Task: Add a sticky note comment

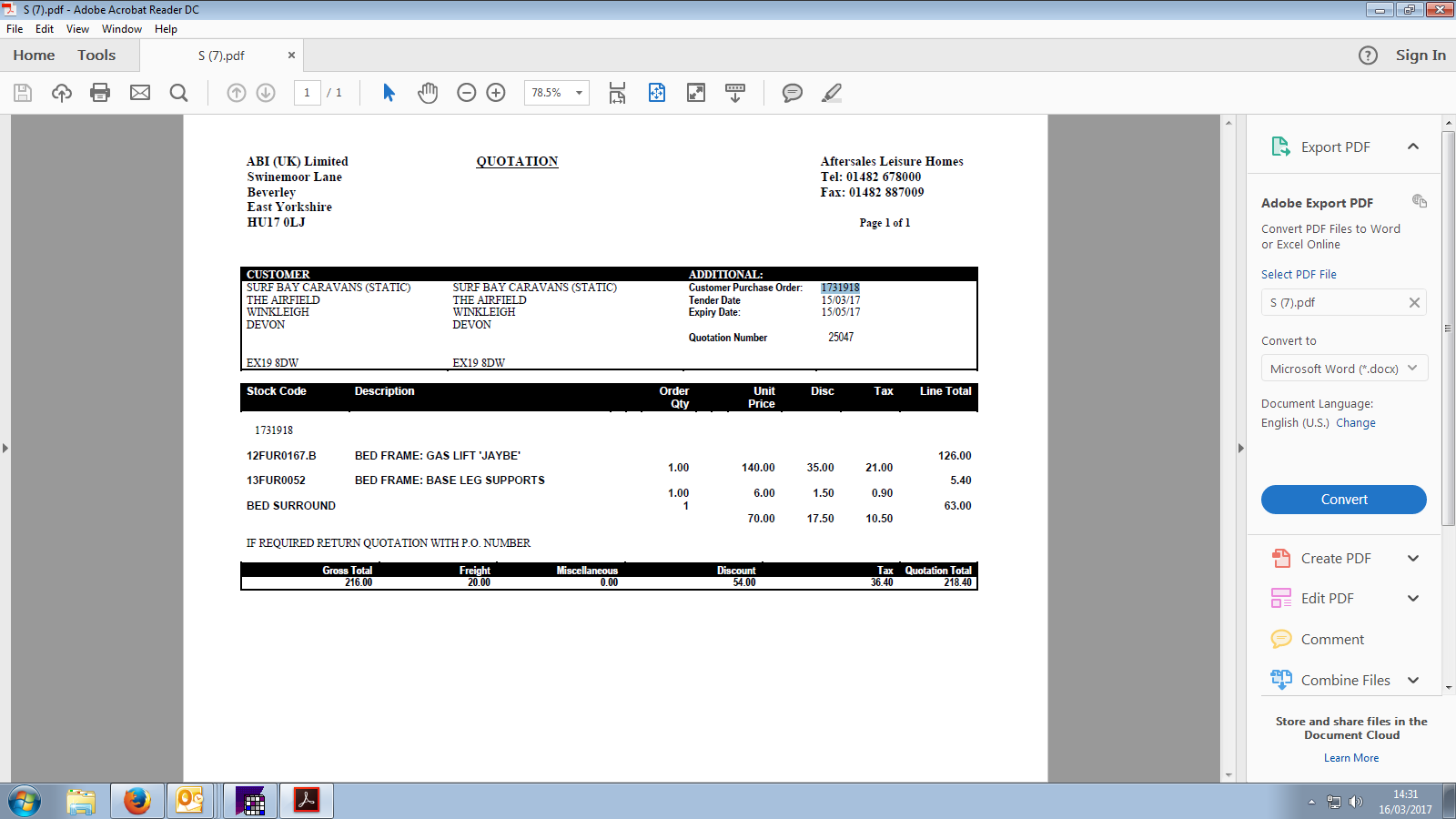Action: 793,93
